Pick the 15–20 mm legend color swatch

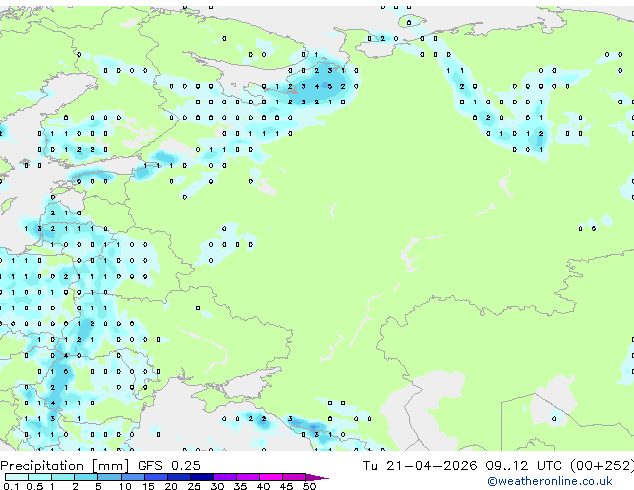[155, 477]
